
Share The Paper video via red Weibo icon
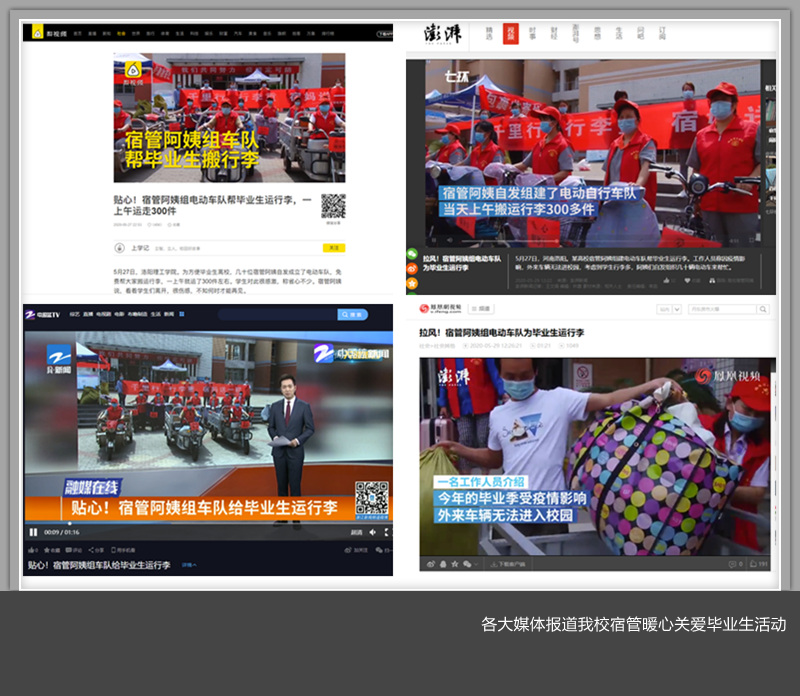click(411, 269)
